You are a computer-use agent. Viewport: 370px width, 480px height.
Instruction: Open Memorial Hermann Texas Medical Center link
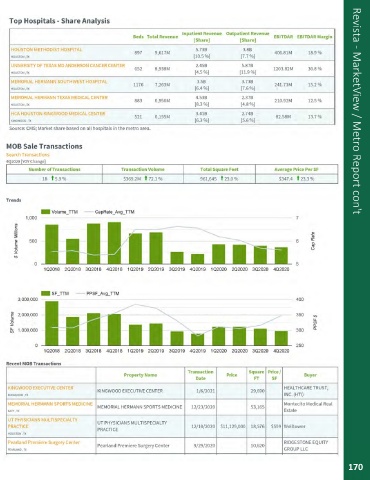click(59, 97)
